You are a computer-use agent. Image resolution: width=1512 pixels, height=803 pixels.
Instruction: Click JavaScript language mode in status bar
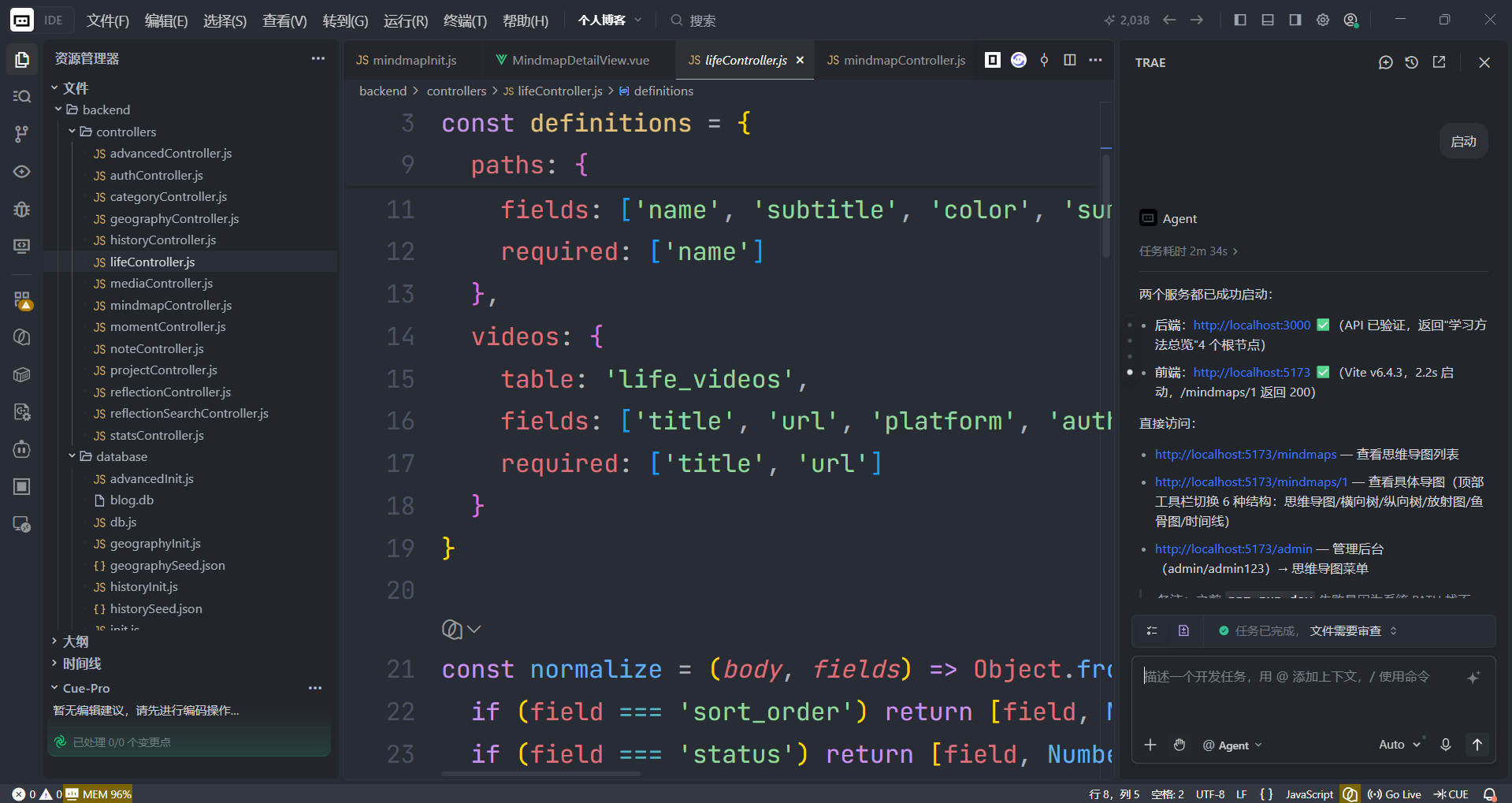[1310, 794]
